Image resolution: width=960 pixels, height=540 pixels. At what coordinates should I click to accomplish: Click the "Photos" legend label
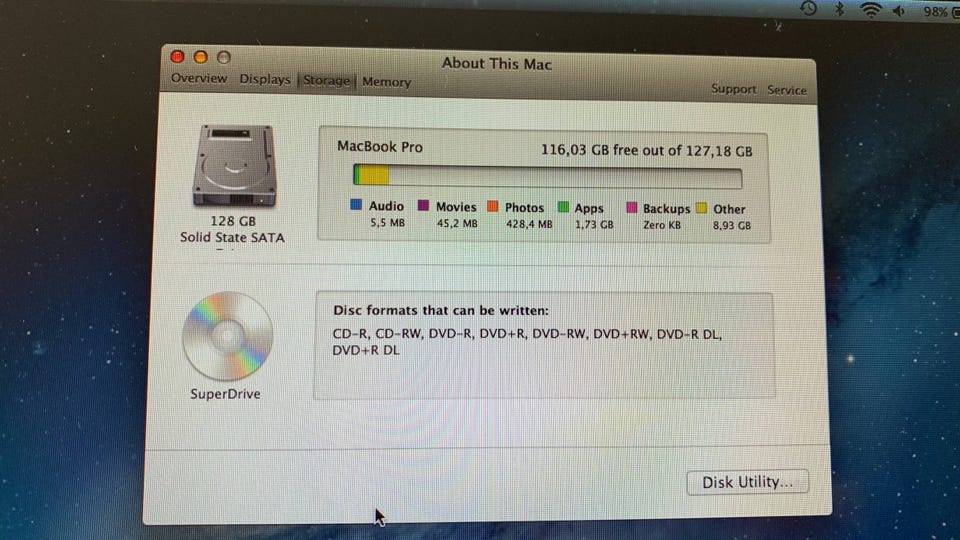click(524, 208)
